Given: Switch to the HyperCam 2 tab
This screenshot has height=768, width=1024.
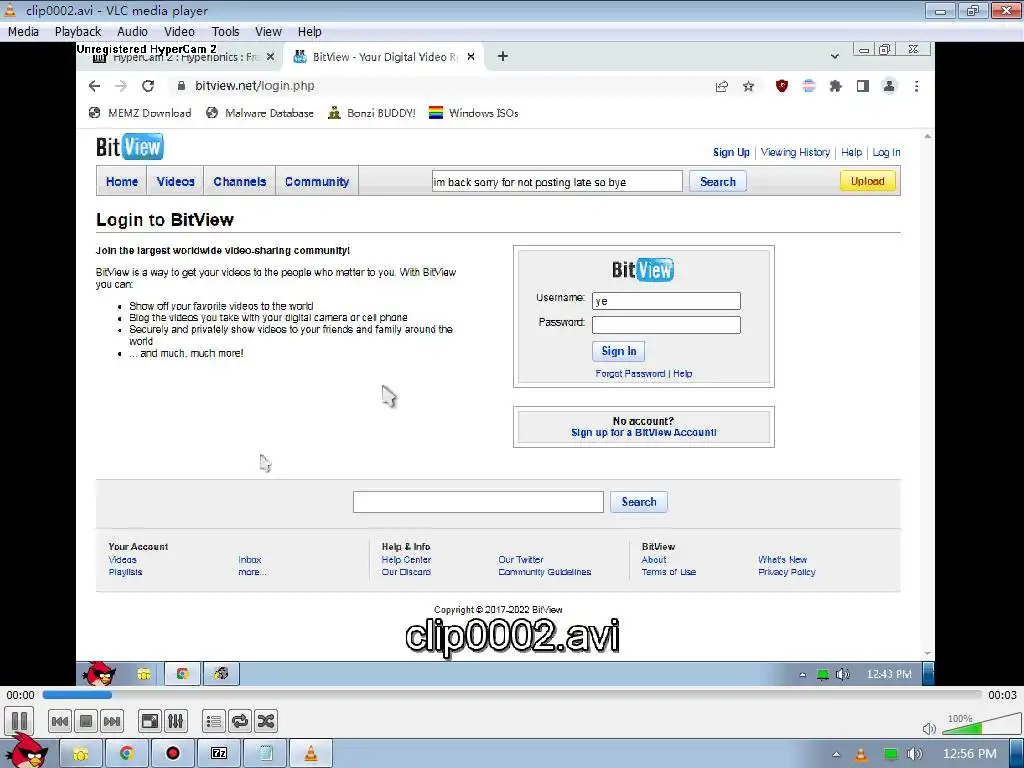Looking at the screenshot, I should [x=183, y=57].
